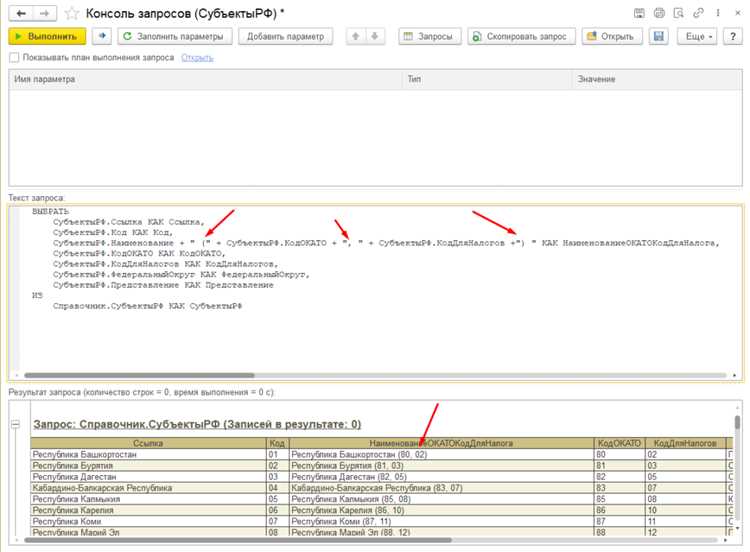Image resolution: width=750 pixels, height=552 pixels.
Task: Open the Запросы list
Action: [x=430, y=36]
